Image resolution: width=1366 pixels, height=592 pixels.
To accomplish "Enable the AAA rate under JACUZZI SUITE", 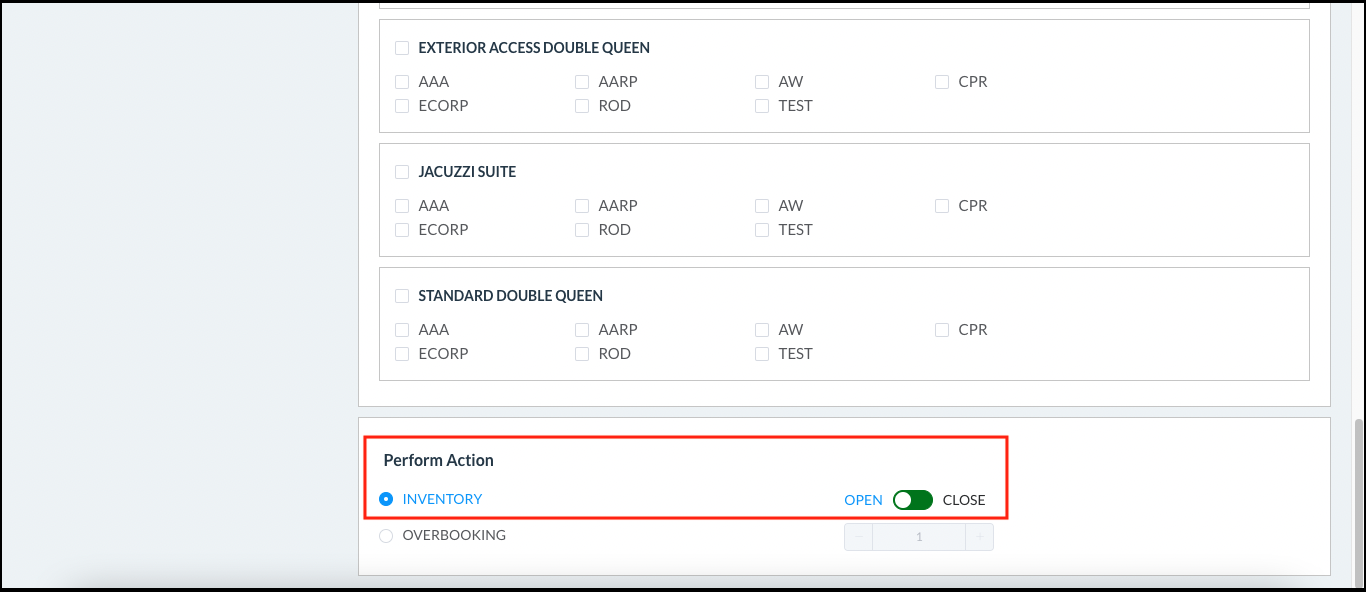I will (x=402, y=205).
